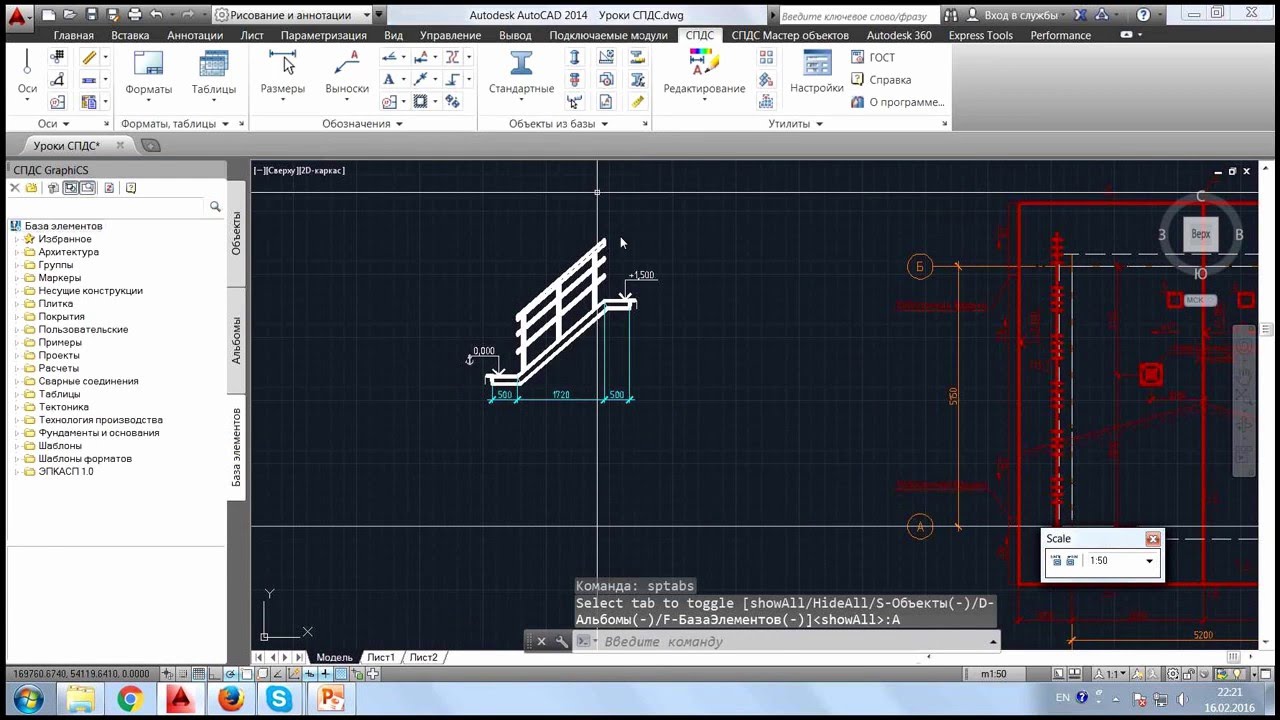1280x720 pixels.
Task: Click the ГОСТ utility button
Action: 872,58
